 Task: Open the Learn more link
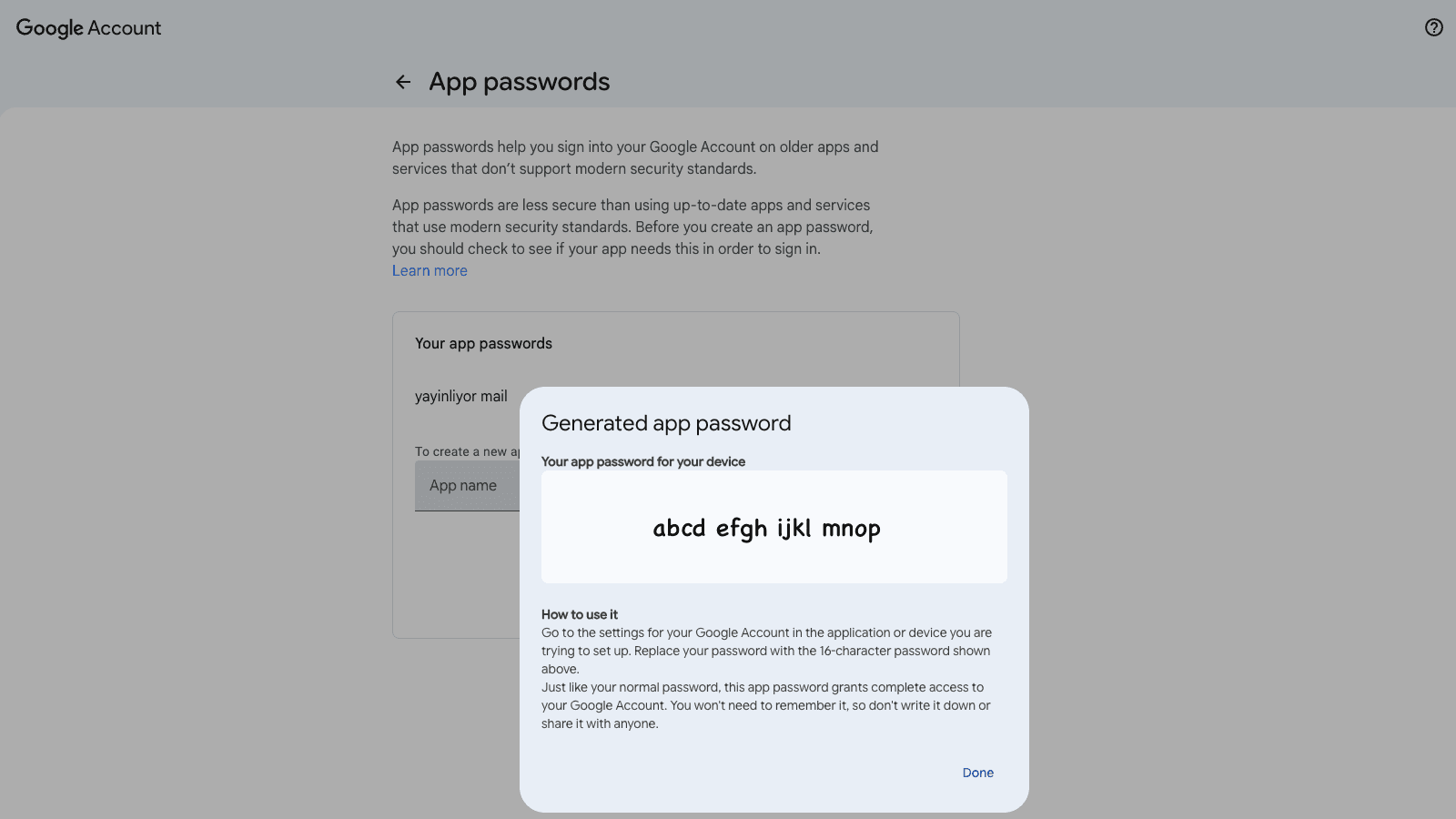point(430,270)
